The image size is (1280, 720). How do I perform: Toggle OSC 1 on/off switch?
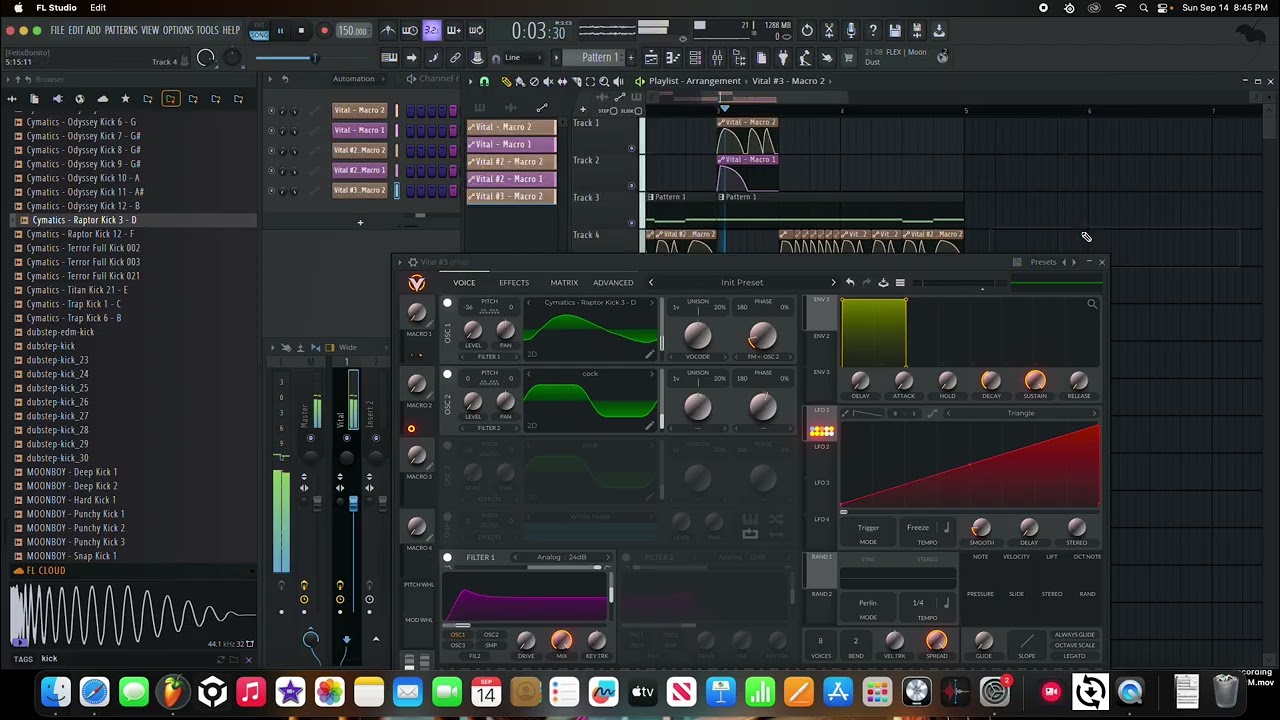[x=447, y=303]
